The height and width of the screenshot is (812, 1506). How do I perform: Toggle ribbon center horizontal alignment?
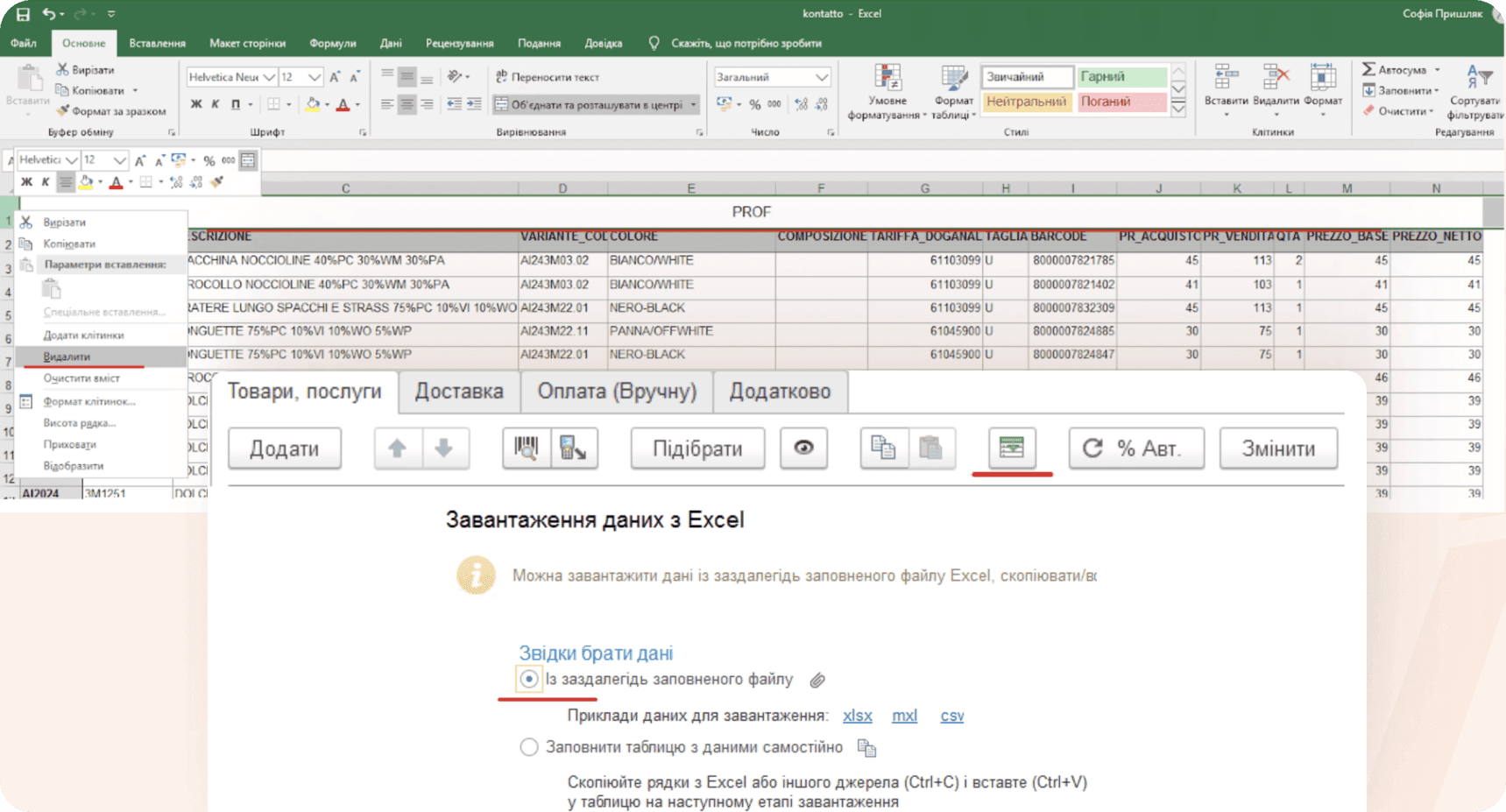(407, 104)
